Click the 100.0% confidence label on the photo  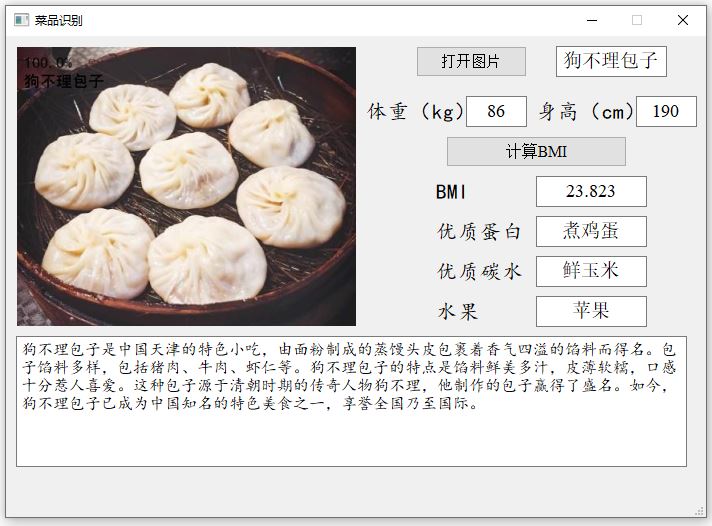pyautogui.click(x=48, y=62)
